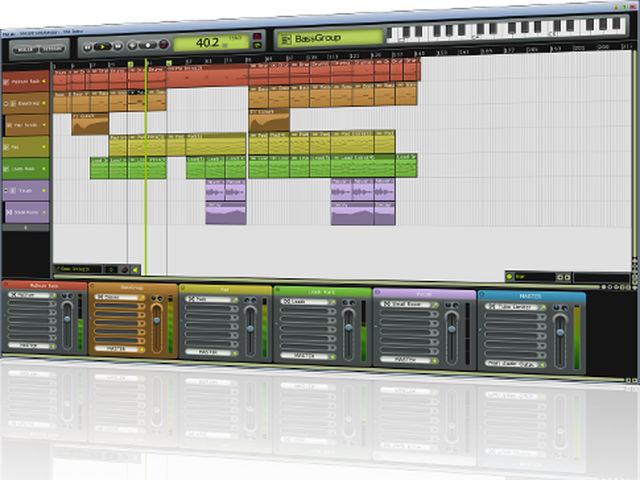Image resolution: width=640 pixels, height=480 pixels.
Task: Click the green Leads track header icon
Action: pyautogui.click(x=6, y=169)
